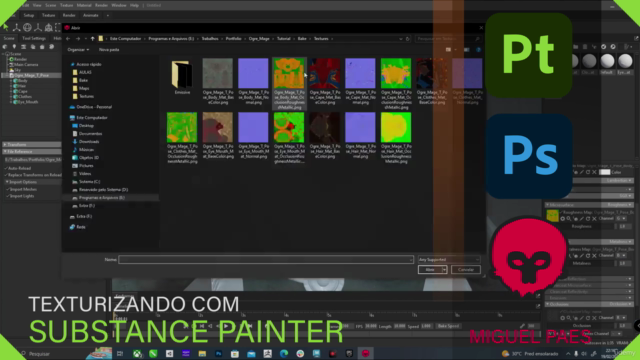Open File Explorer from the taskbar

[202, 353]
